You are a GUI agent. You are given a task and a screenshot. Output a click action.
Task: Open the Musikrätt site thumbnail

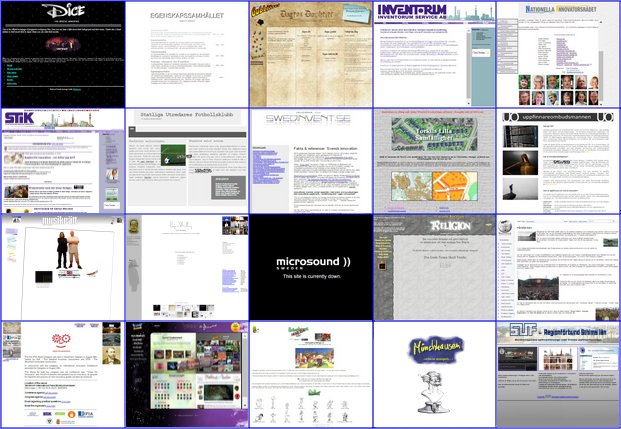63,267
